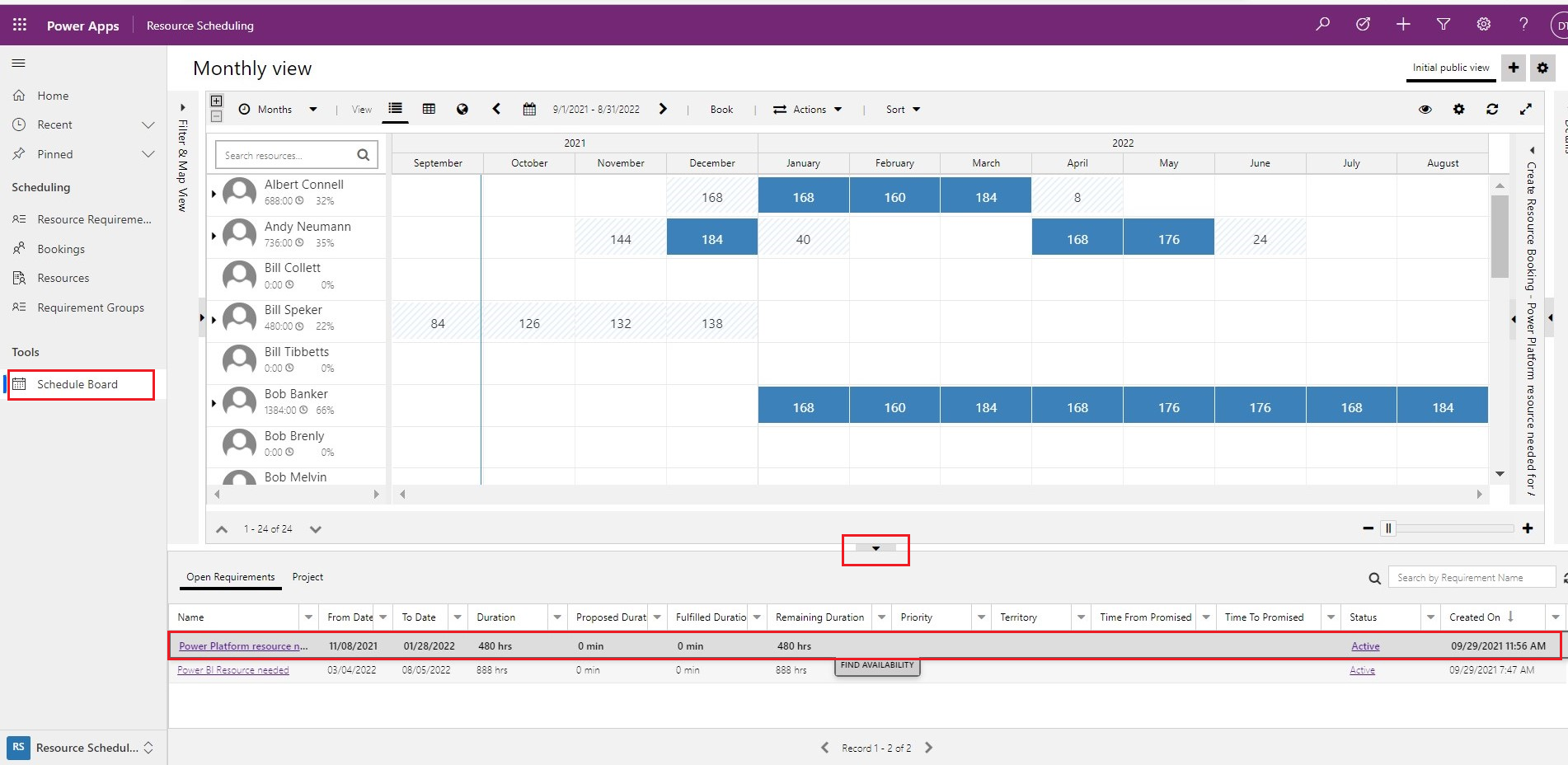Click Search by Requirement Name field
The height and width of the screenshot is (765, 1568).
[x=1472, y=578]
